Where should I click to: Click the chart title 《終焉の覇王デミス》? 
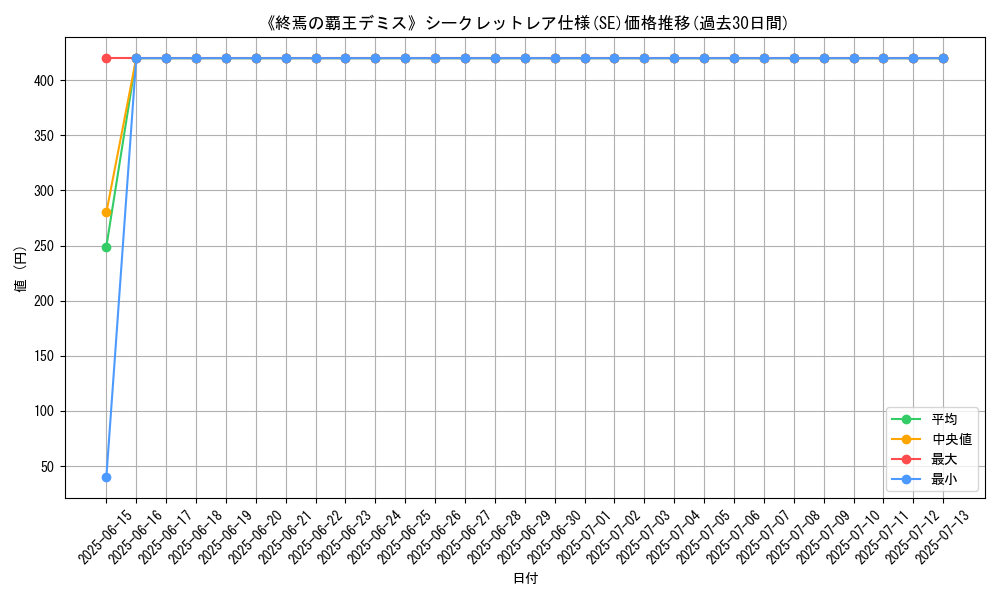click(342, 24)
